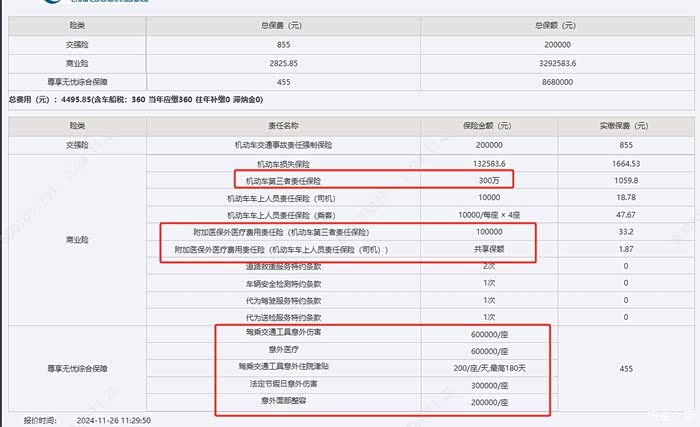This screenshot has width=700, height=427.
Task: Select '机动车车上人员责任保险（乘客）' liability name
Action: [281, 215]
